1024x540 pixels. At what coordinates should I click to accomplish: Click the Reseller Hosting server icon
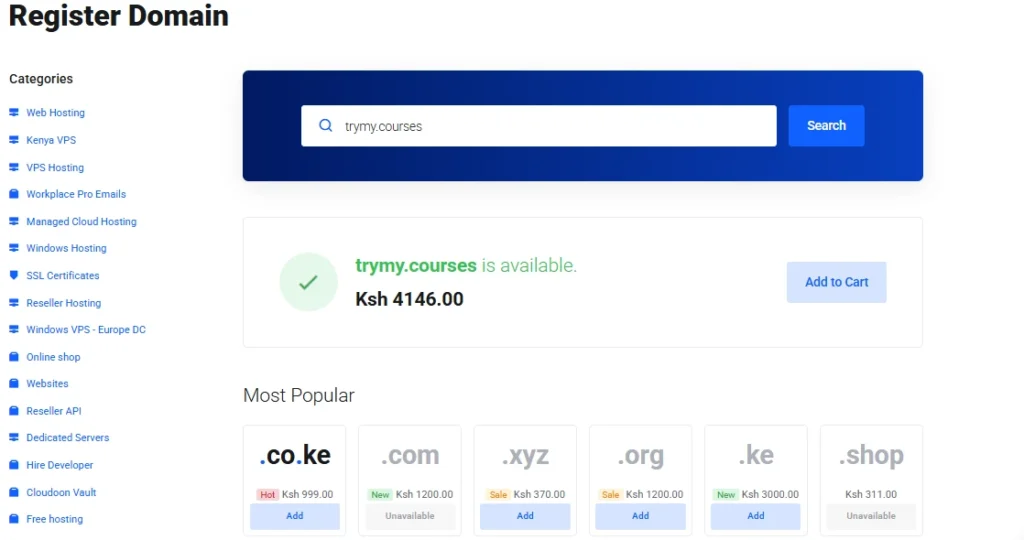(14, 303)
